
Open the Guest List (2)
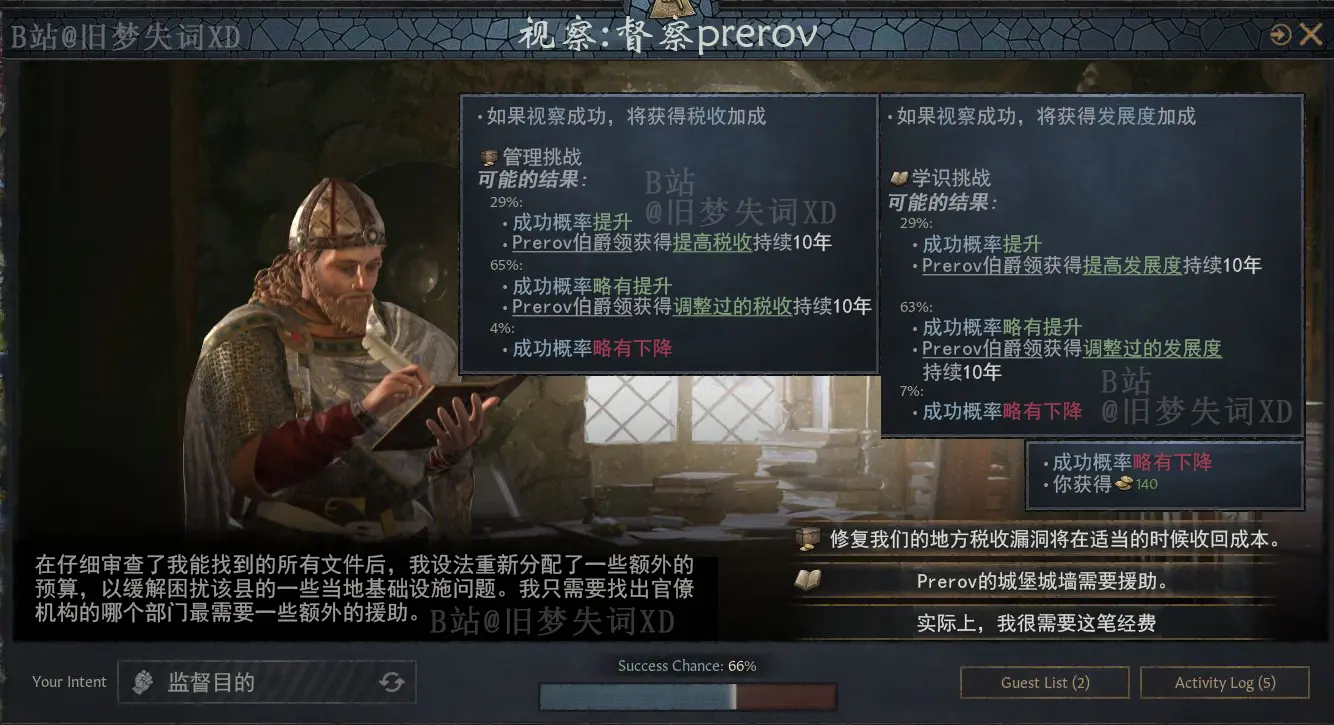pyautogui.click(x=1045, y=682)
